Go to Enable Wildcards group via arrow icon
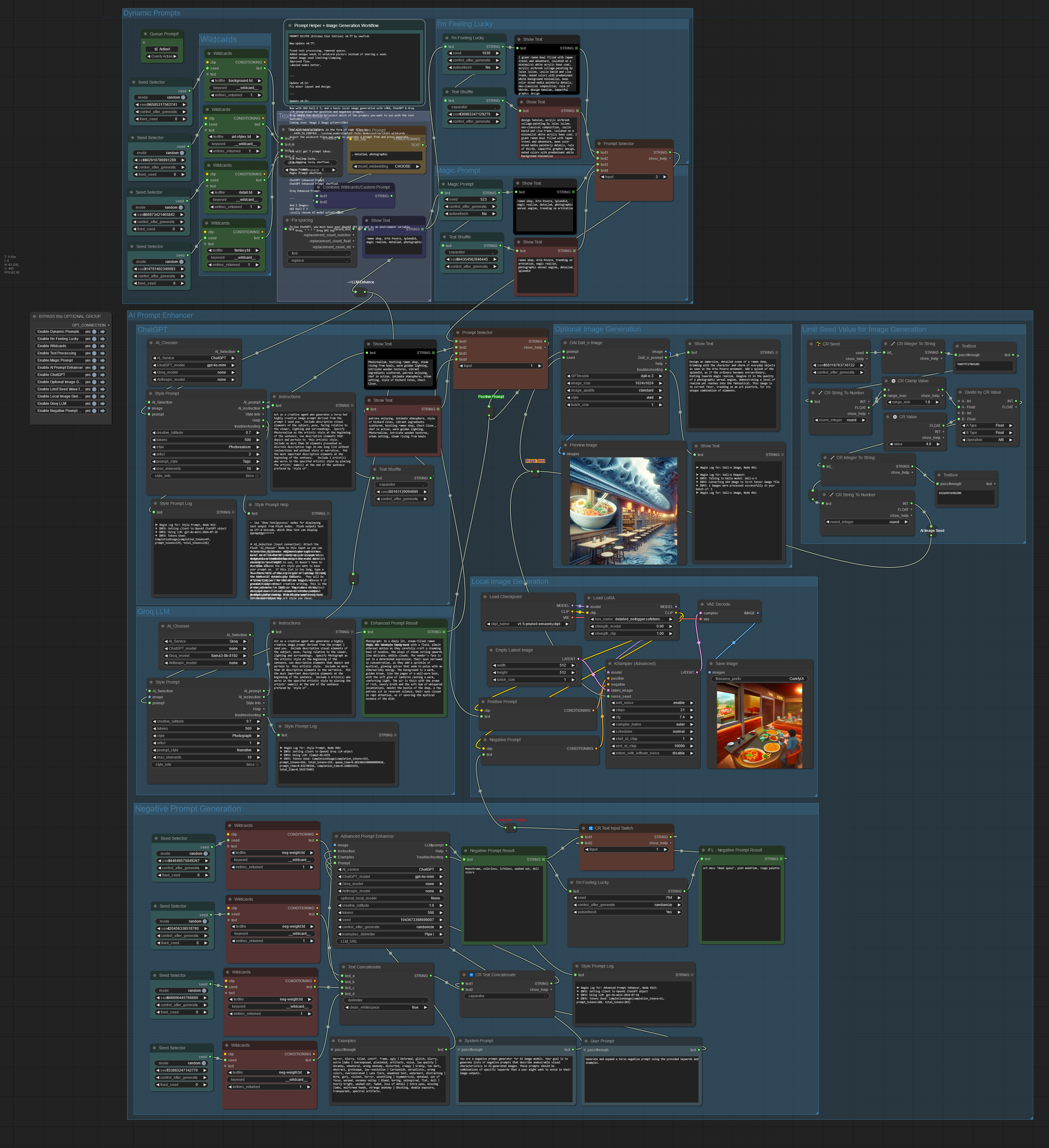This screenshot has width=1049, height=1148. point(103,346)
